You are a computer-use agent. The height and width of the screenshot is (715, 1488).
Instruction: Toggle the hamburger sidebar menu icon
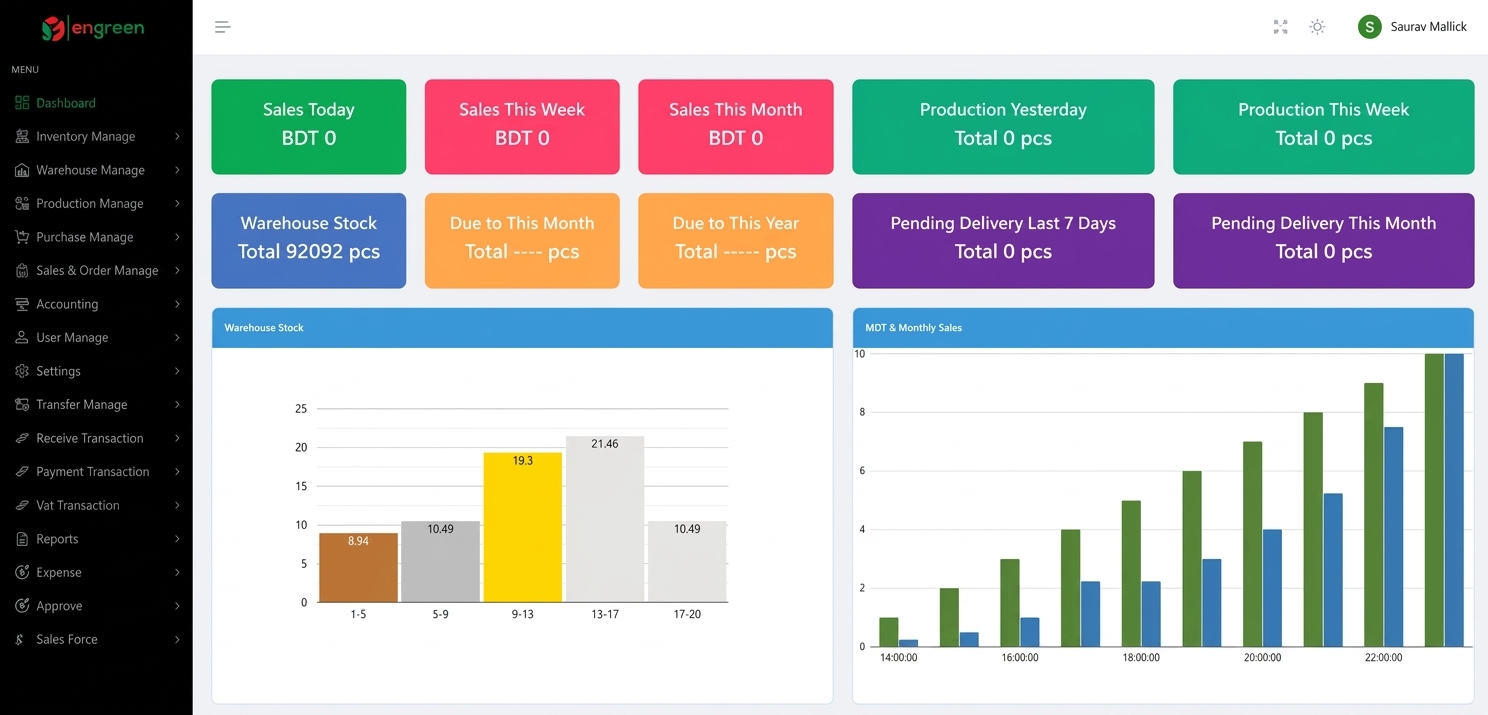pos(222,27)
